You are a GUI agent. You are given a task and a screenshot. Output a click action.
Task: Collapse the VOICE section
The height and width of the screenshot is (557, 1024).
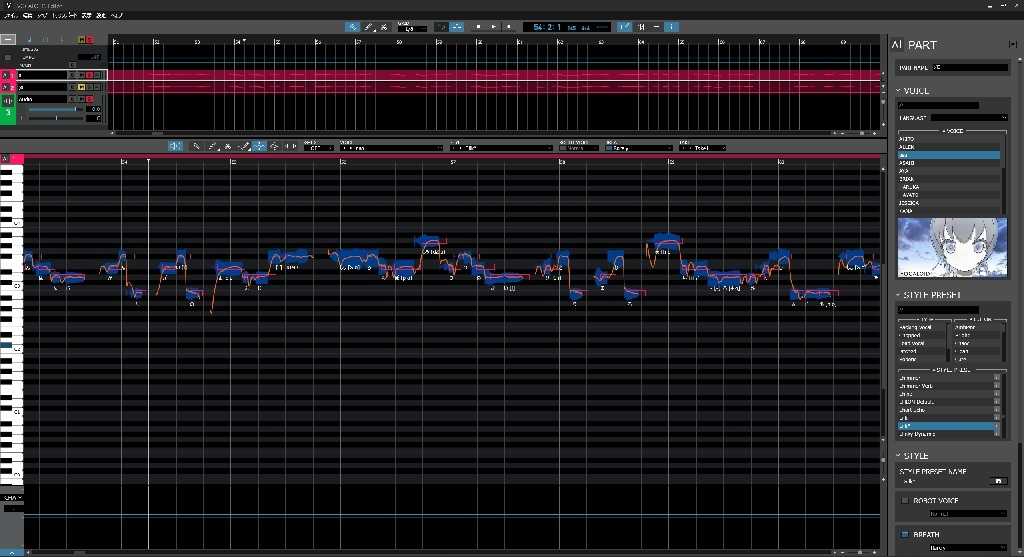899,90
